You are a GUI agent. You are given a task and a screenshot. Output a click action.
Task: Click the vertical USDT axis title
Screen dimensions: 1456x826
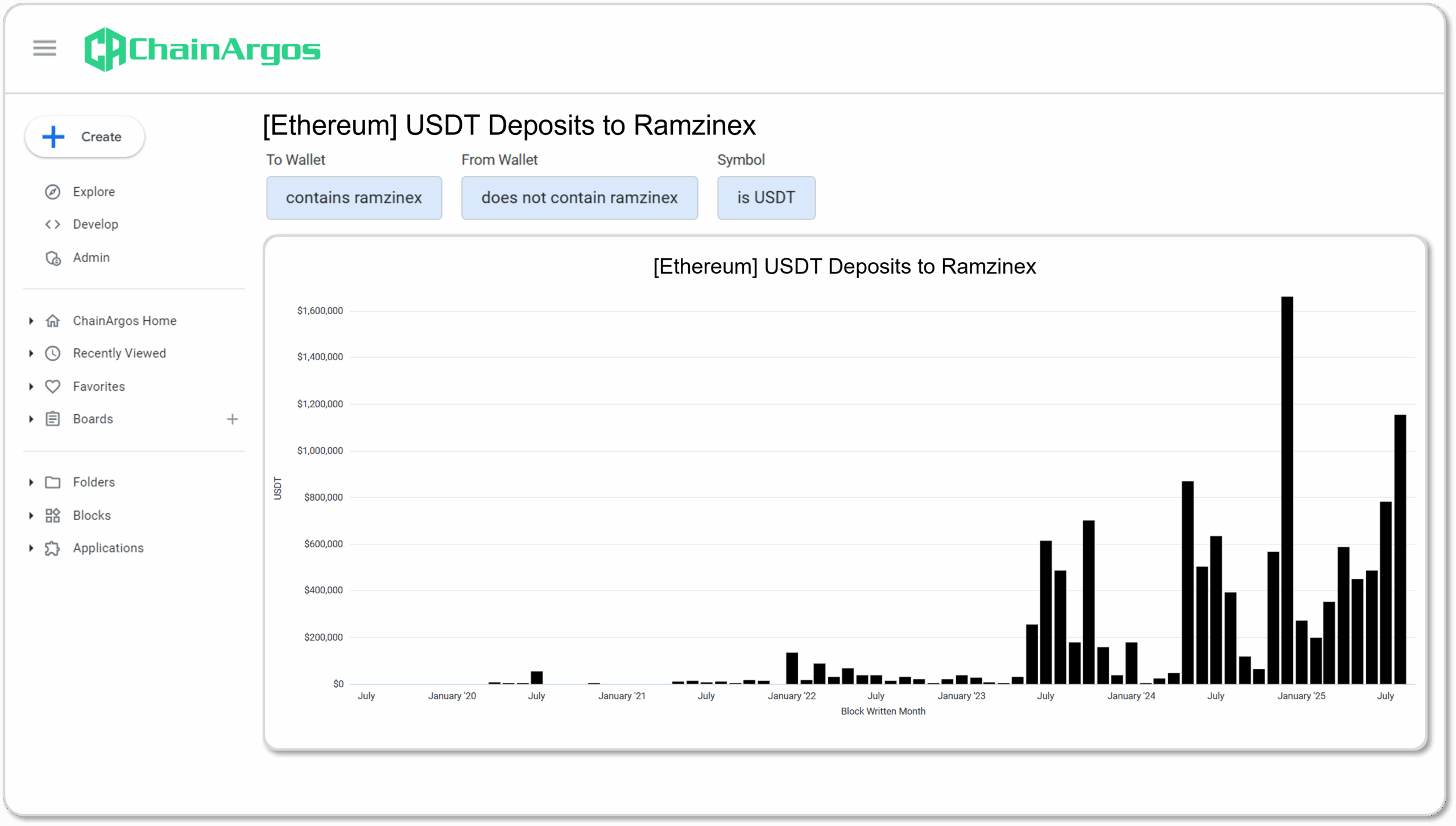278,489
